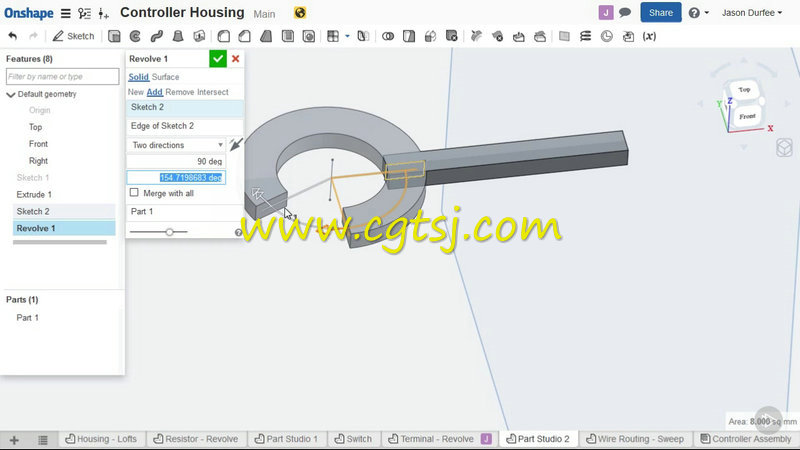This screenshot has height=450, width=800.
Task: Click the Onshape logo
Action: (29, 13)
